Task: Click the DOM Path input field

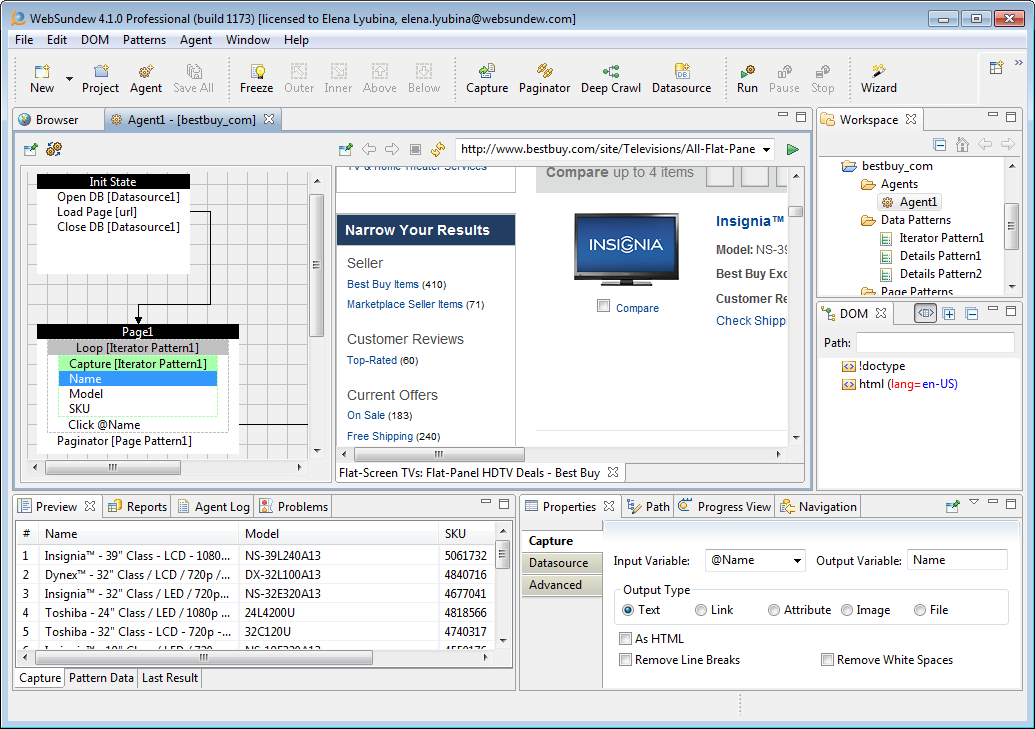Action: tap(935, 343)
